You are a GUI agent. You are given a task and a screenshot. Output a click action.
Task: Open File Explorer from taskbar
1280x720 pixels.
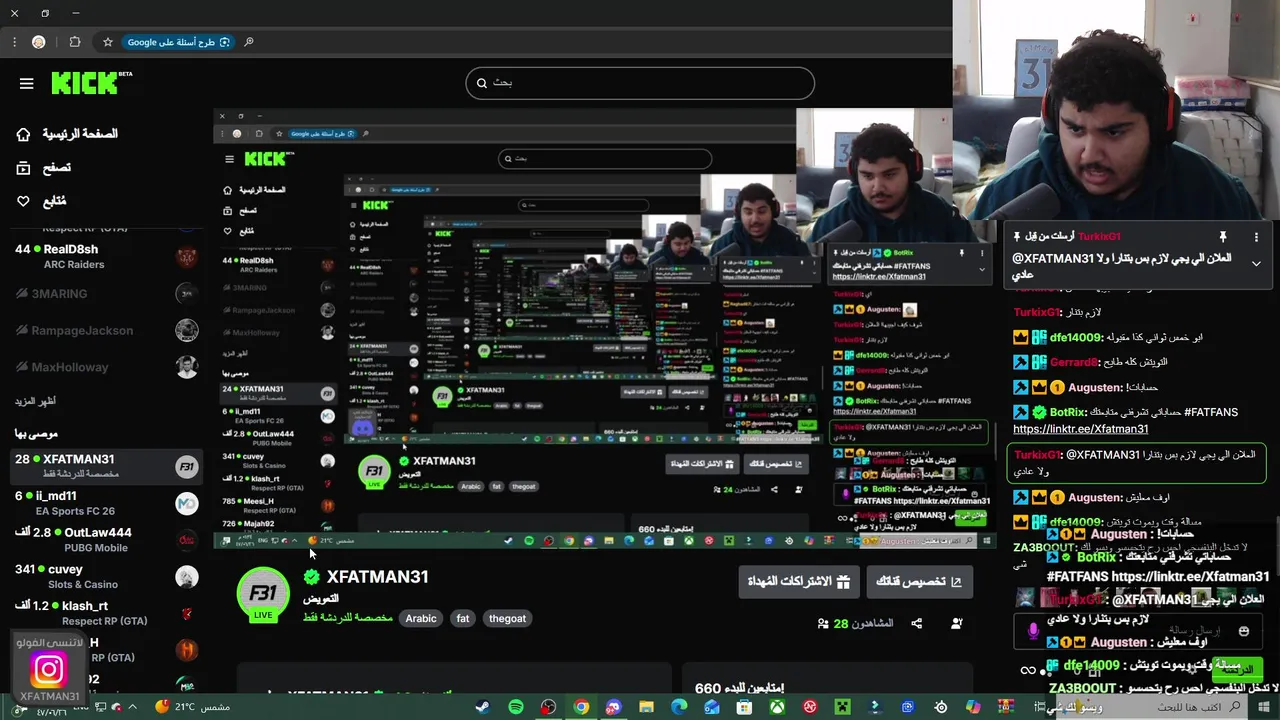click(x=647, y=707)
